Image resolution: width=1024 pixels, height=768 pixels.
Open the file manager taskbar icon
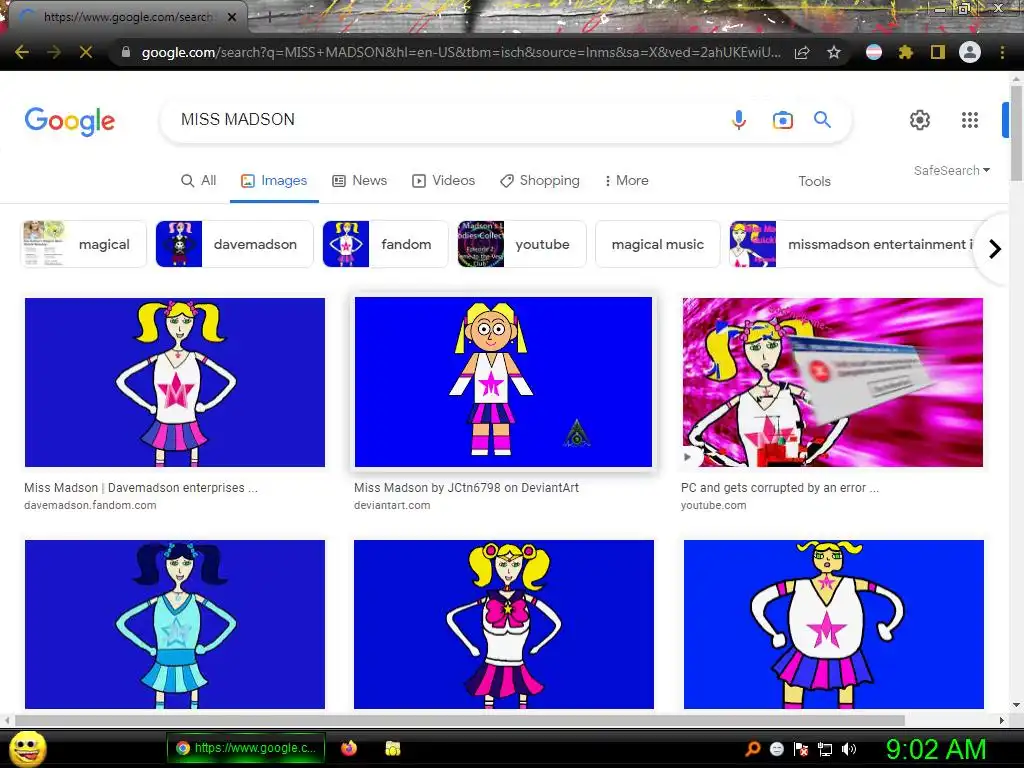(392, 748)
